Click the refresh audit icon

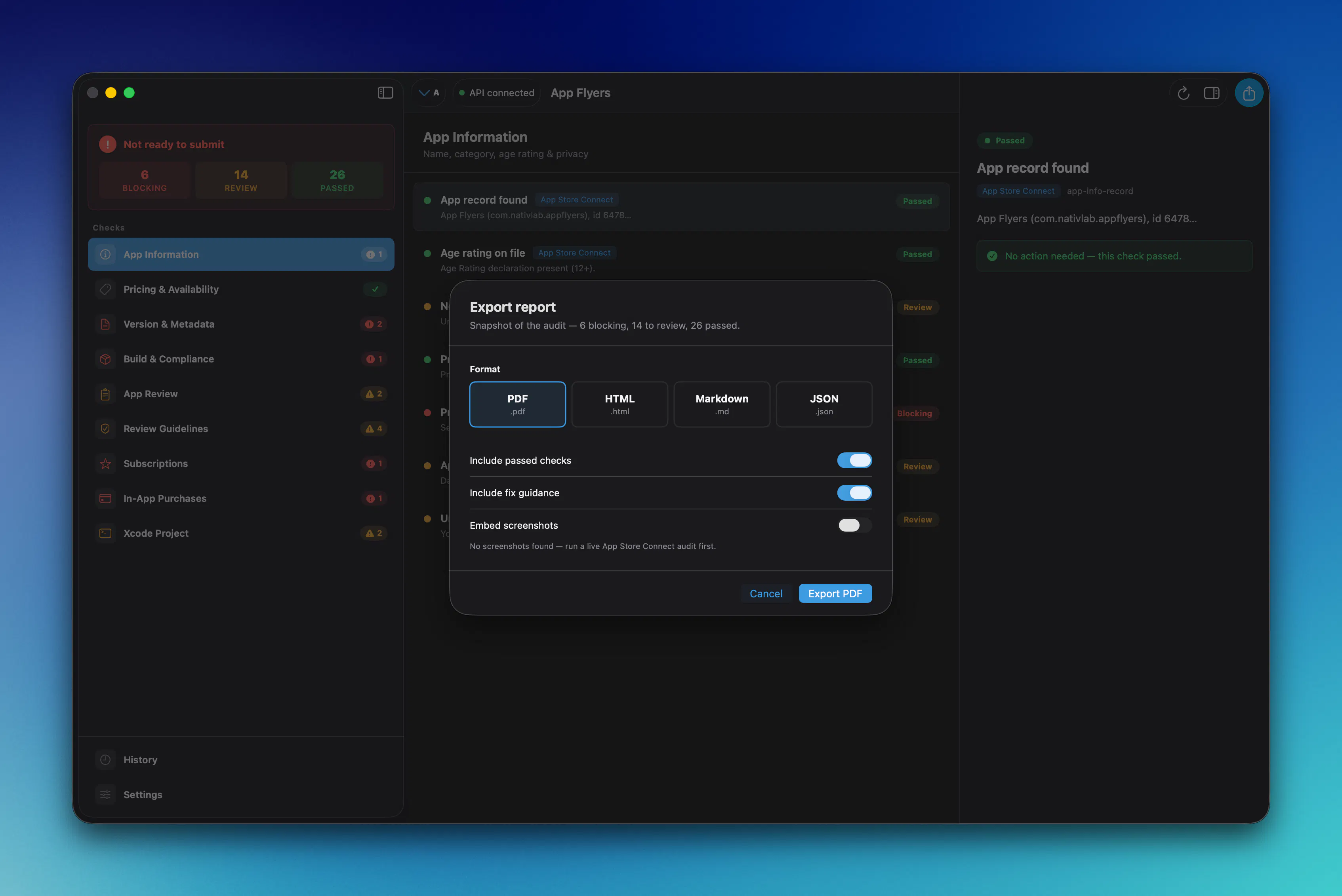click(1183, 93)
